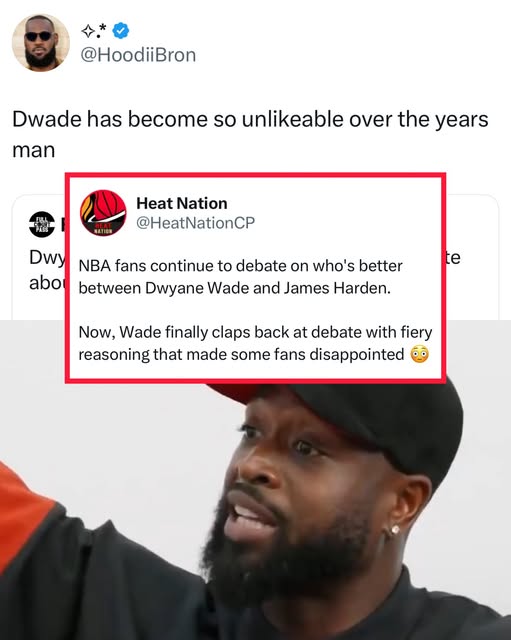This screenshot has width=511, height=640.
Task: Click the sparkle symbols display name
Action: [x=94, y=31]
